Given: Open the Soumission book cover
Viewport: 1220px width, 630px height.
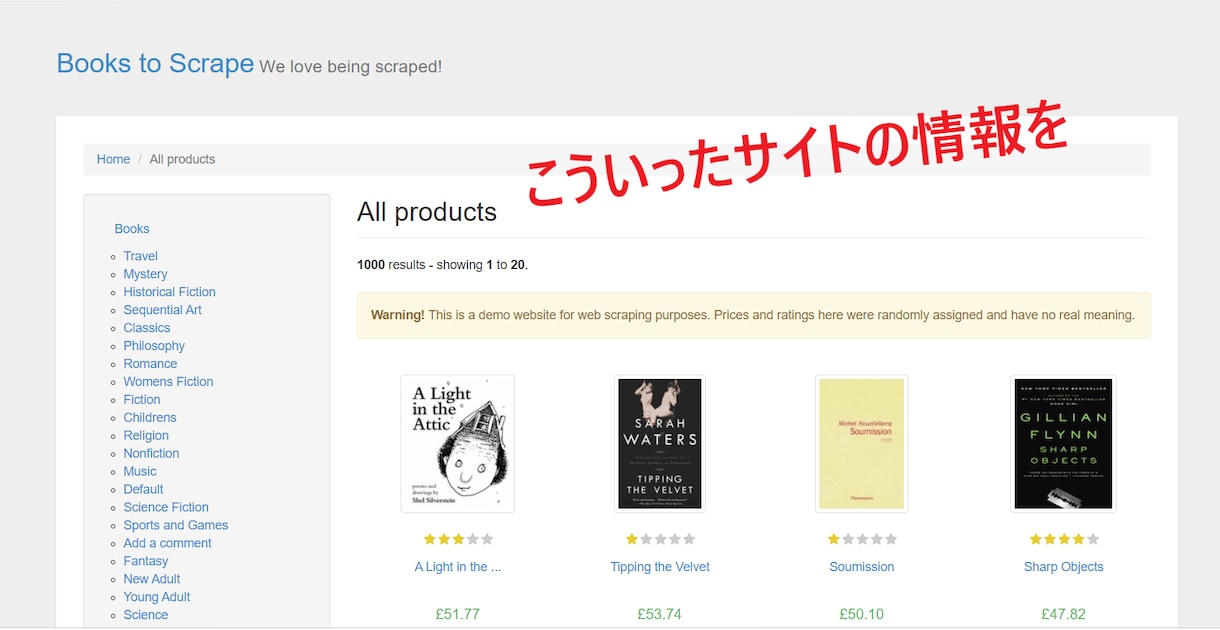Looking at the screenshot, I should (862, 444).
